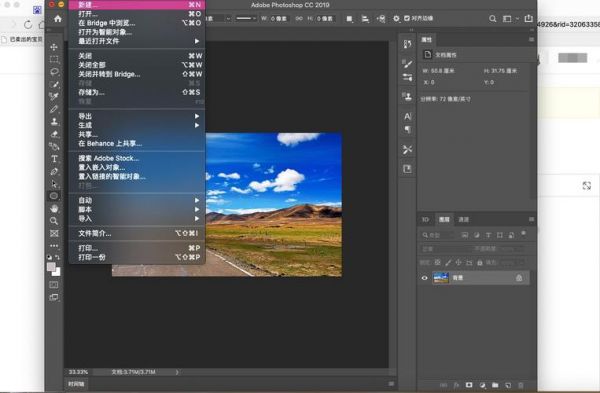Select the Move tool in toolbar

tap(54, 47)
